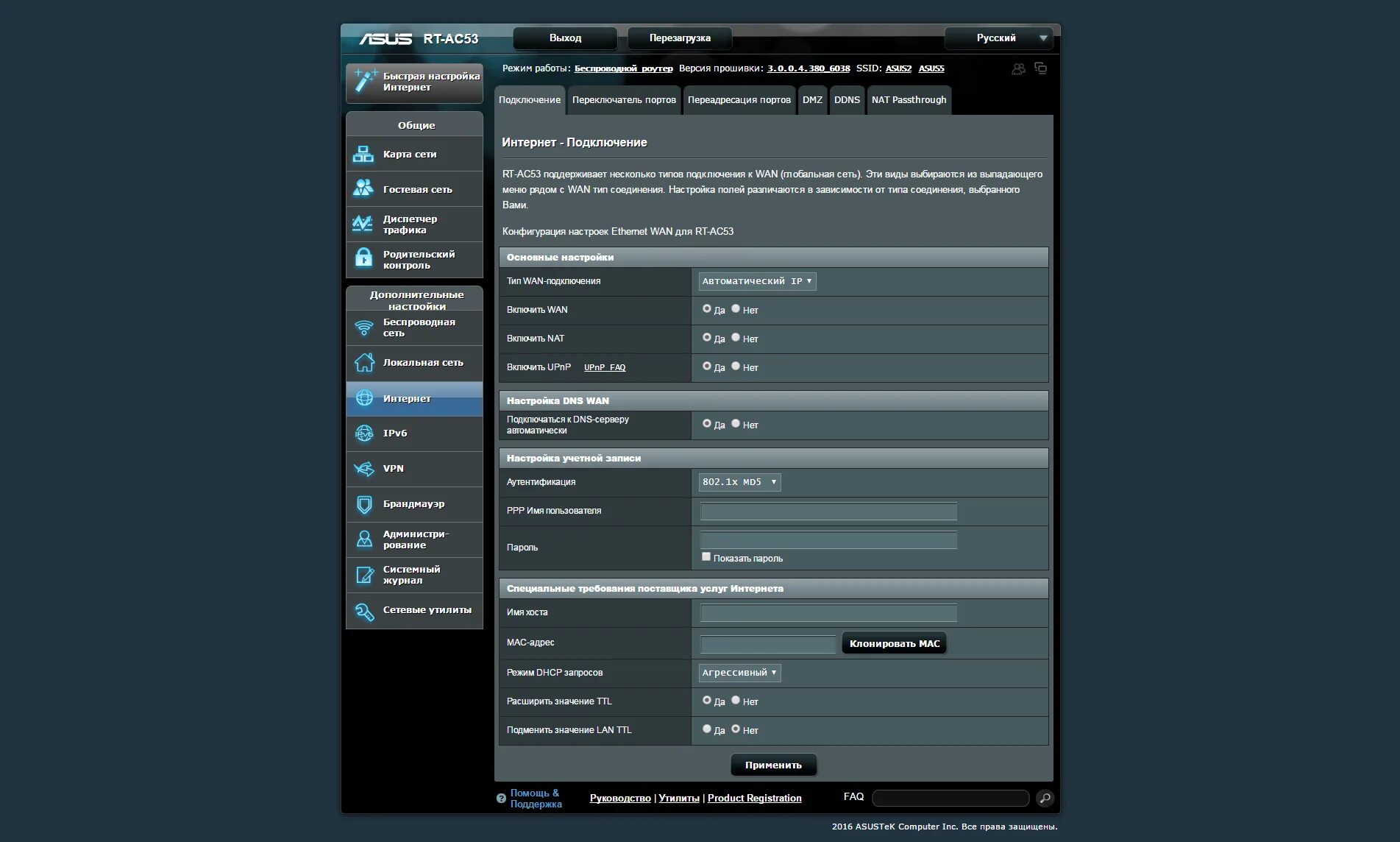Click the network clients monitor icon in header
The height and width of the screenshot is (842, 1400).
tap(1040, 68)
